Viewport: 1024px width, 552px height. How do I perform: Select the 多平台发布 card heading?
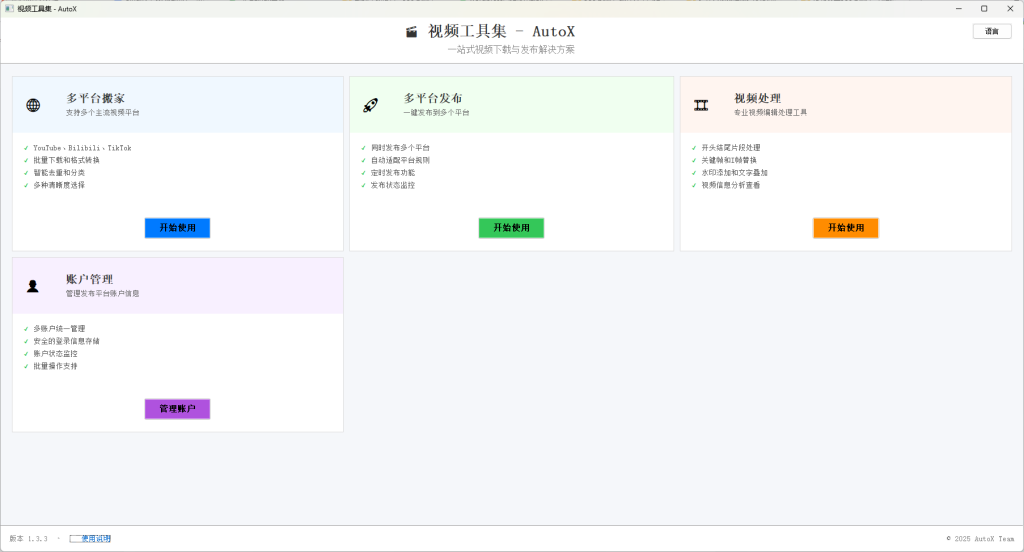[433, 98]
